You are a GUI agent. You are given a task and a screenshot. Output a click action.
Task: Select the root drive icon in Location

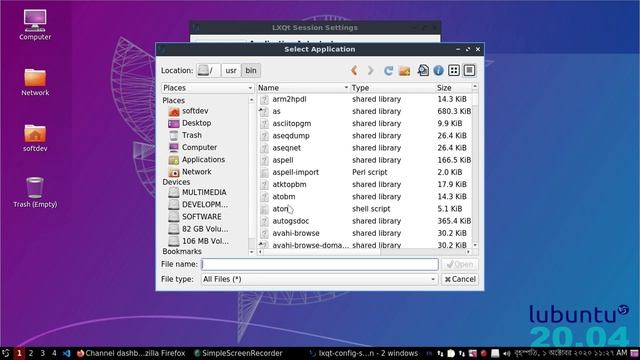point(203,70)
